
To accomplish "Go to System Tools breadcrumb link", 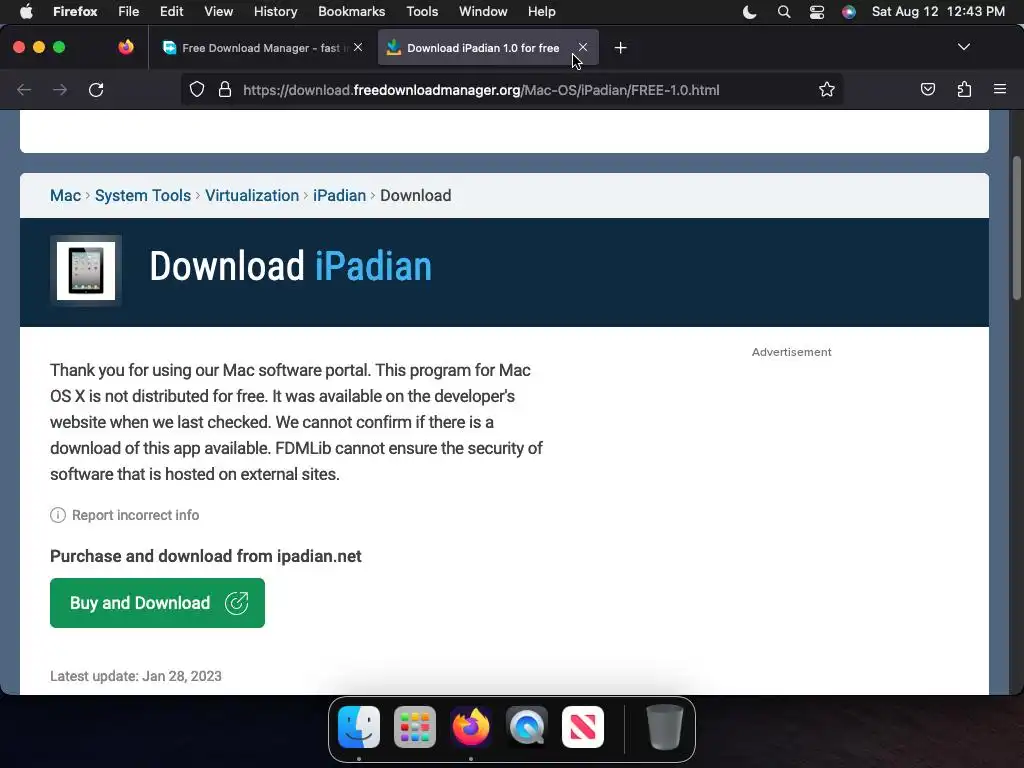I will click(x=143, y=195).
